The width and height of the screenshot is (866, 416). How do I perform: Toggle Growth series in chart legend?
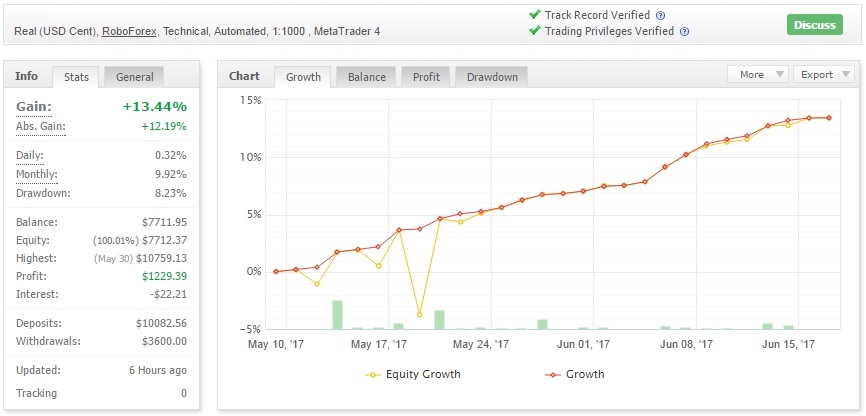[x=576, y=374]
